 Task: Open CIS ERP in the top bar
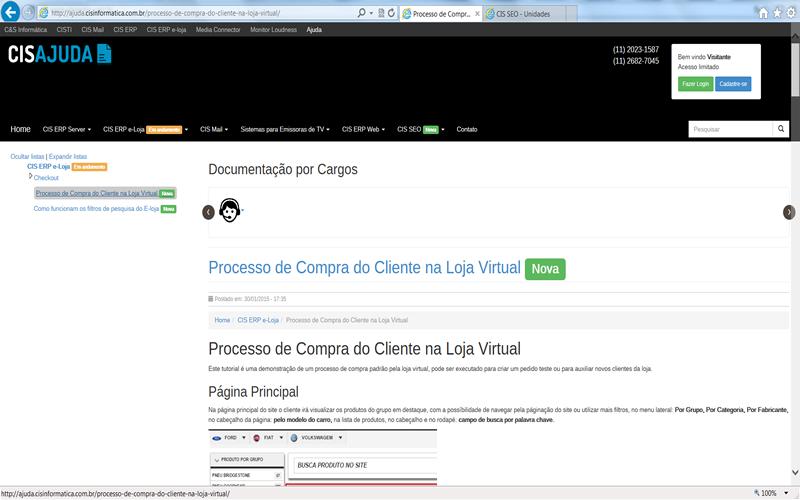[x=125, y=30]
